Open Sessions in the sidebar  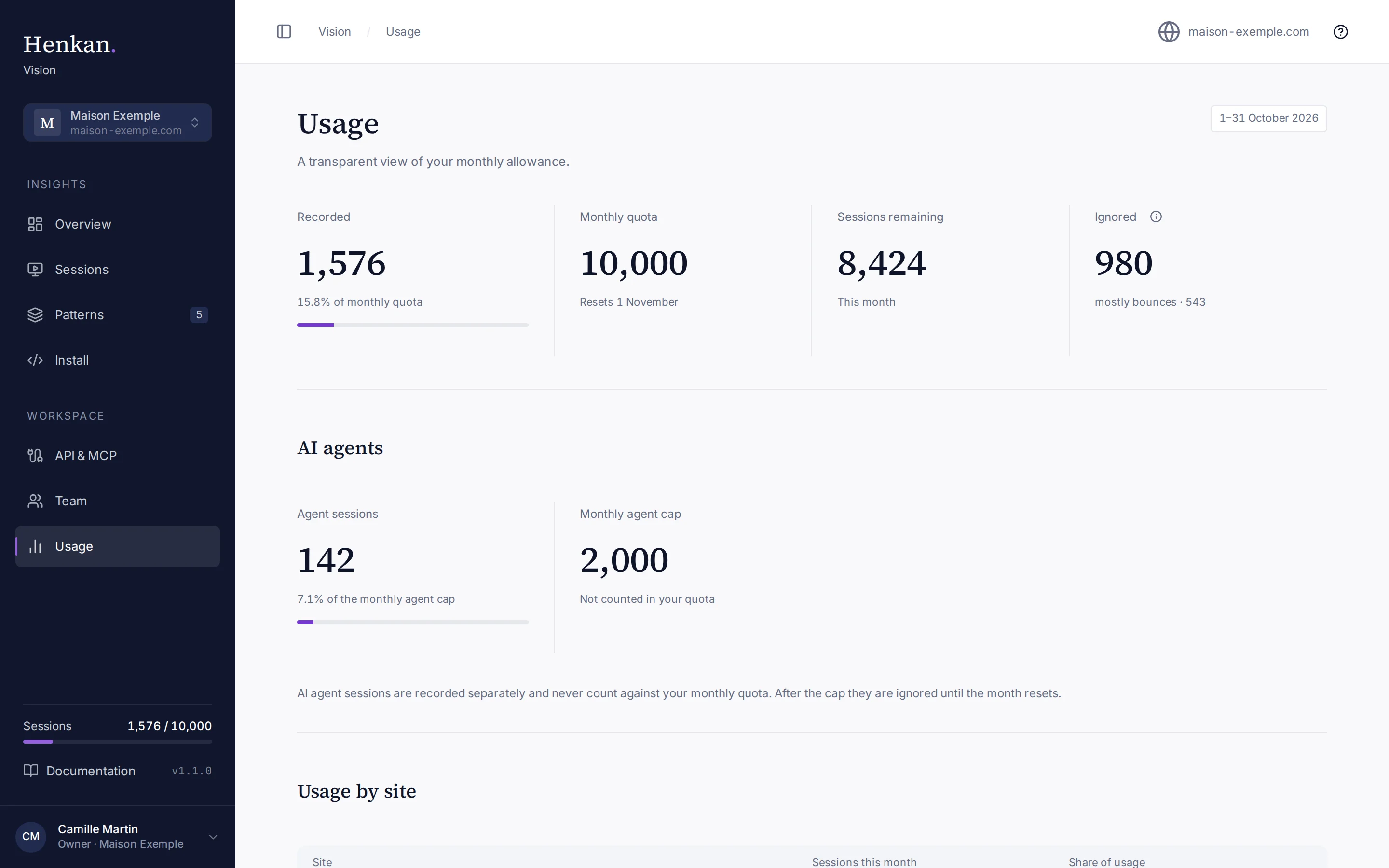[x=118, y=269]
